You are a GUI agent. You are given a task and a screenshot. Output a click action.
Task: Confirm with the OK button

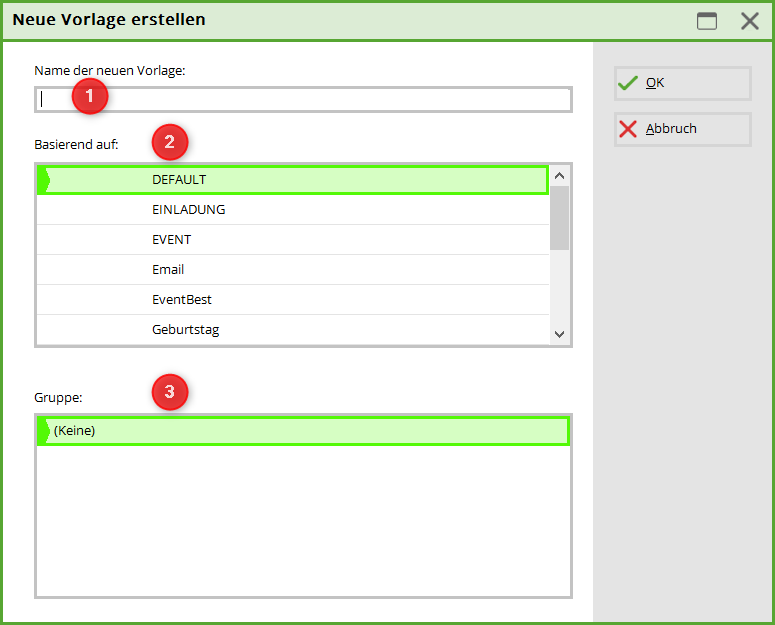(682, 83)
